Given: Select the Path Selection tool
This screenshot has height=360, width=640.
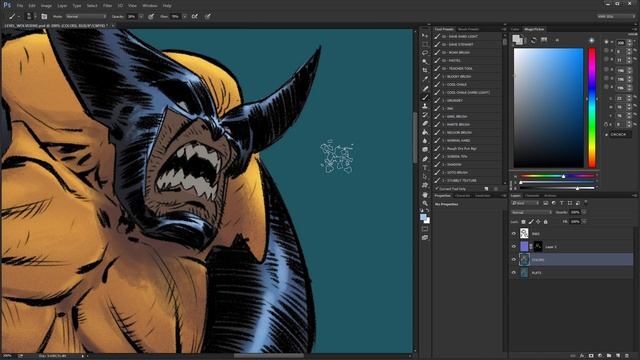Looking at the screenshot, I should (x=425, y=176).
